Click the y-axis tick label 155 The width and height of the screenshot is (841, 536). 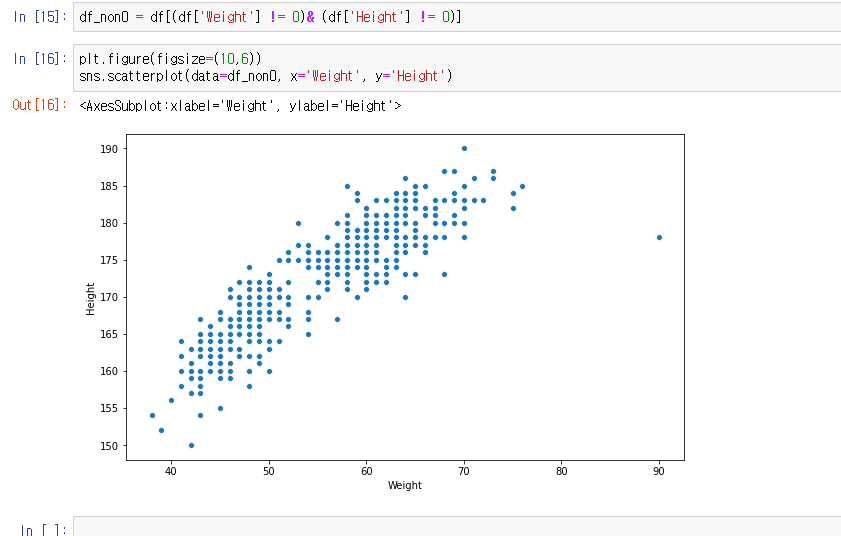(109, 408)
